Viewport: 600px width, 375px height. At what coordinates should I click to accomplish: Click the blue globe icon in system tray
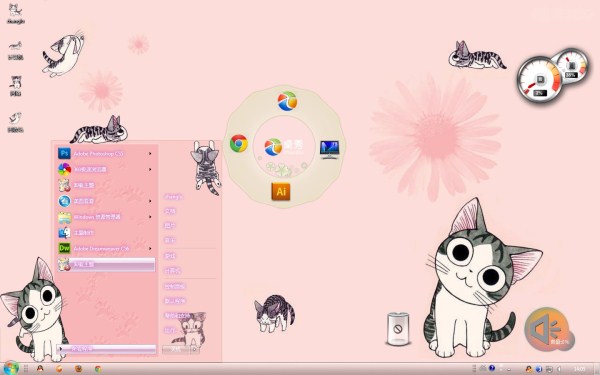(539, 369)
